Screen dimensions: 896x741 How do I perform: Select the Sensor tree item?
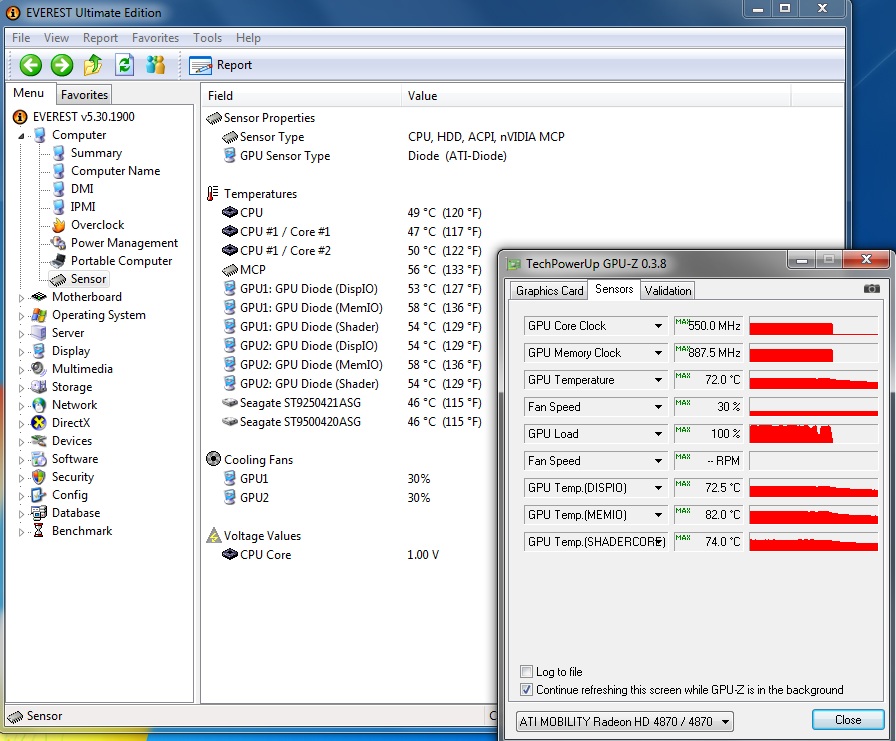(x=78, y=279)
